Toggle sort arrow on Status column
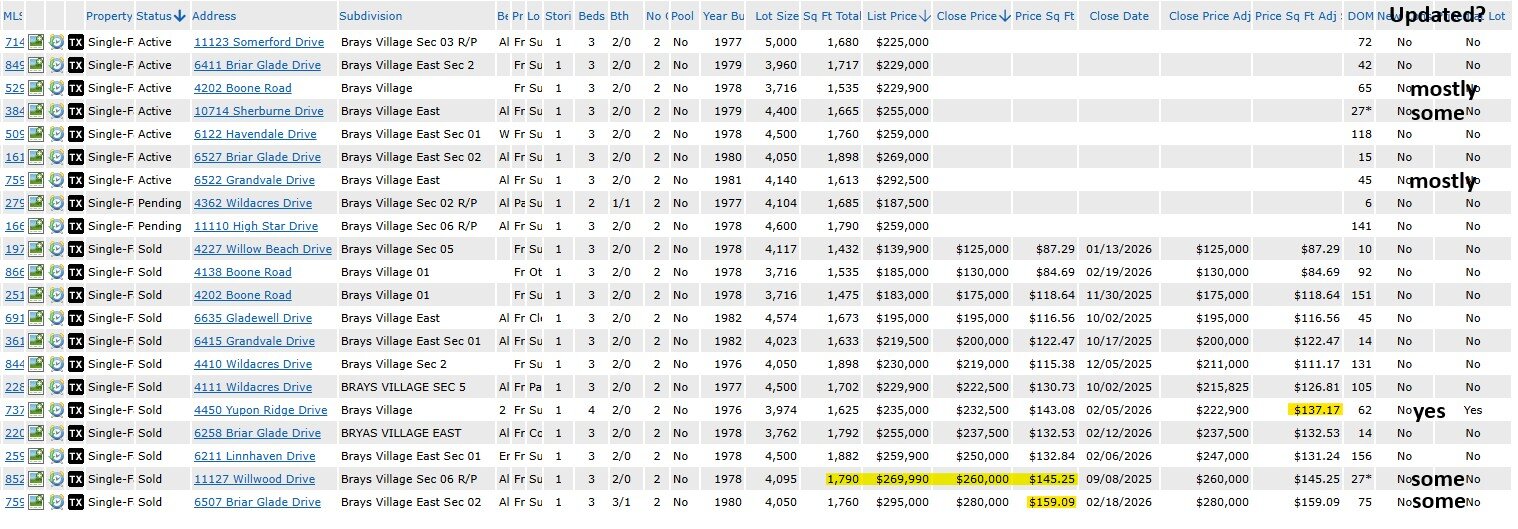This screenshot has width=1518, height=529. pos(180,16)
